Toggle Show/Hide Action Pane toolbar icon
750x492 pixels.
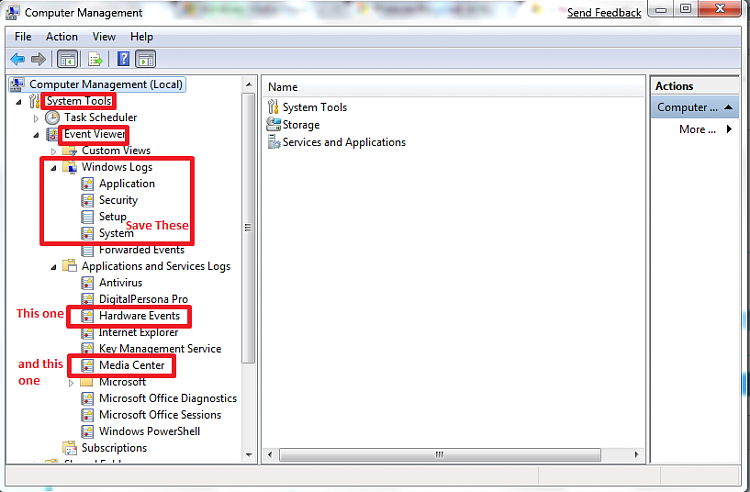146,59
